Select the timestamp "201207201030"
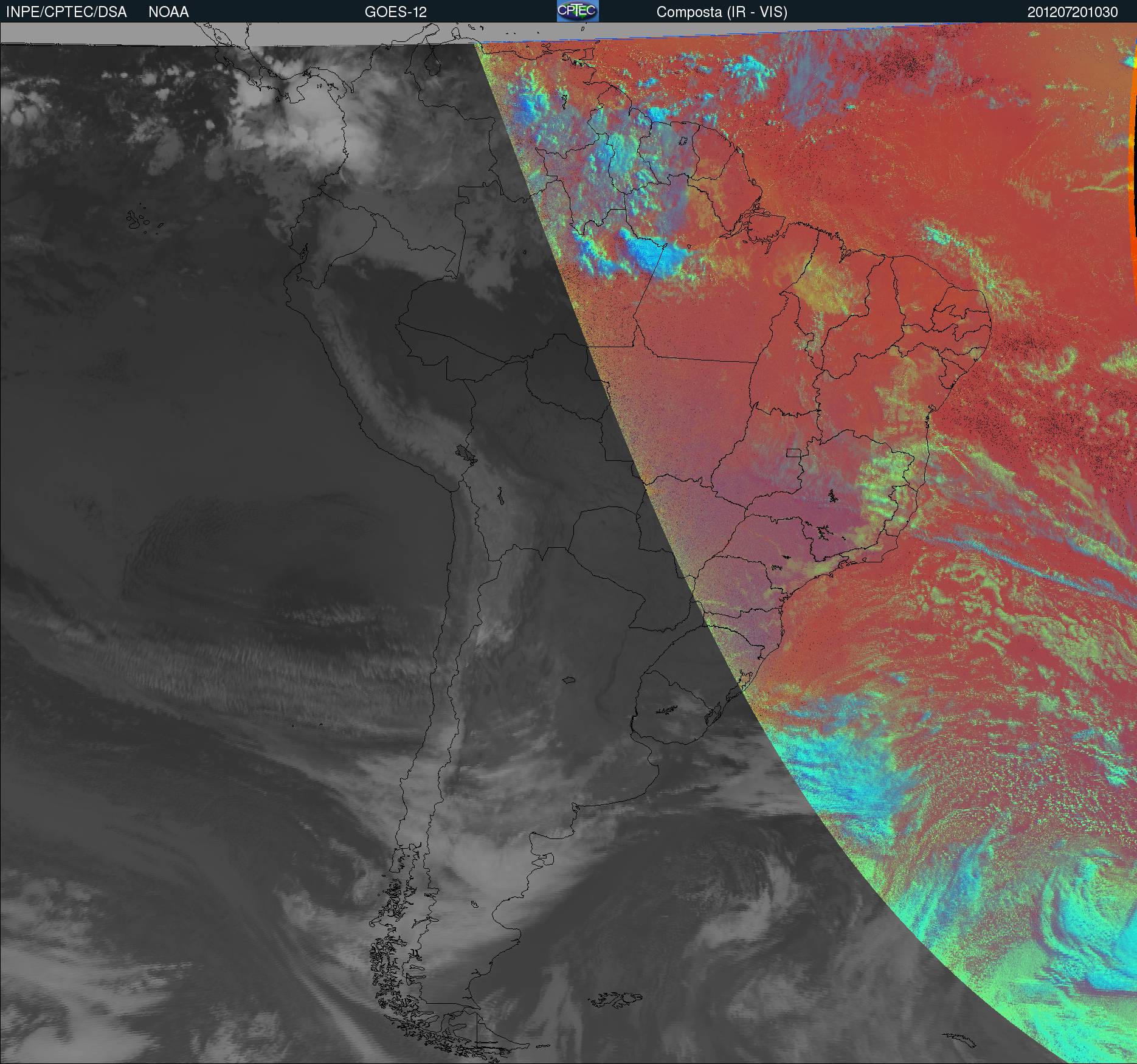This screenshot has width=1137, height=1064. [1073, 12]
